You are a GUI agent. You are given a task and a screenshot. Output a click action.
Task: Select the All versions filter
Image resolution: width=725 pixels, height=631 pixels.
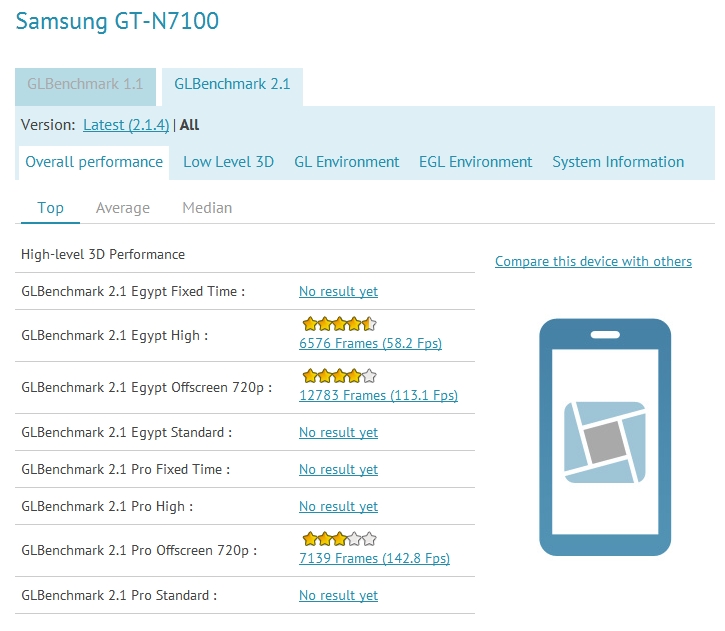pyautogui.click(x=189, y=125)
